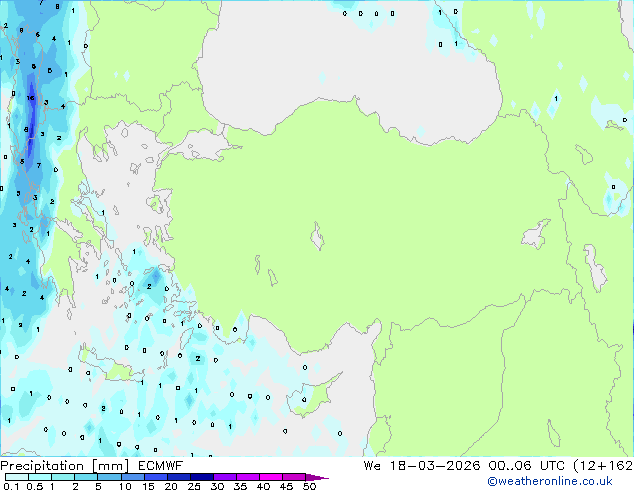Click the "30" legend scale label
The height and width of the screenshot is (490, 634).
click(217, 486)
